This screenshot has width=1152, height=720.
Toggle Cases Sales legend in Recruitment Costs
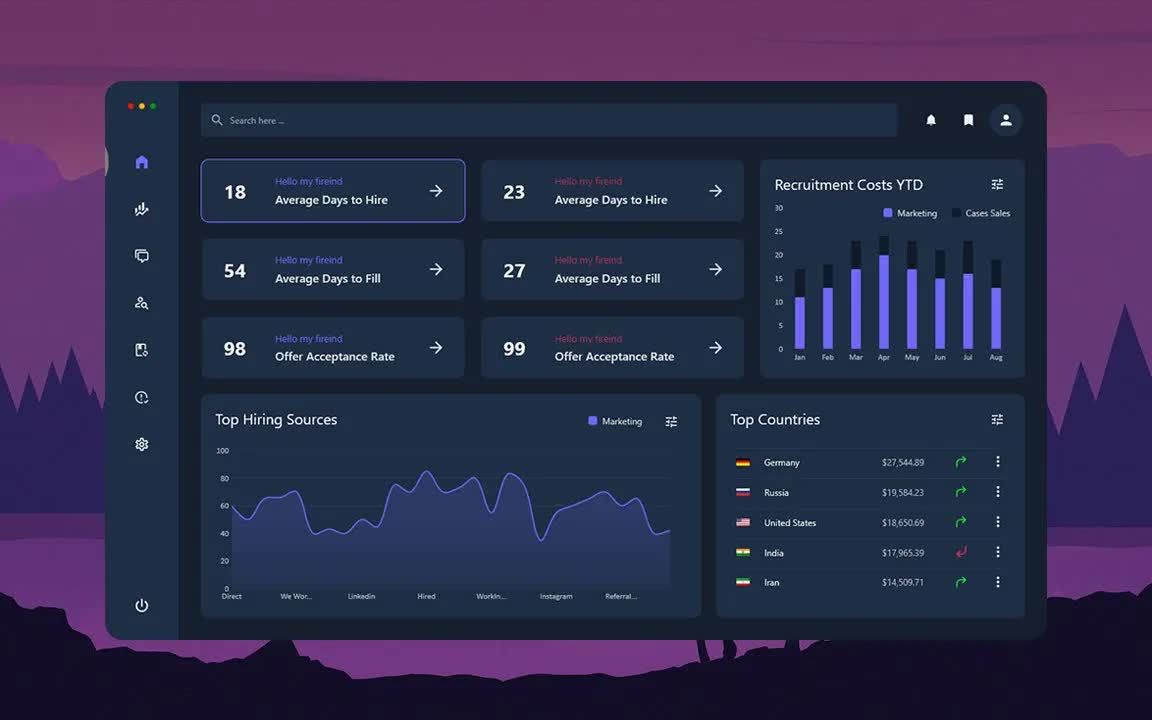point(981,213)
